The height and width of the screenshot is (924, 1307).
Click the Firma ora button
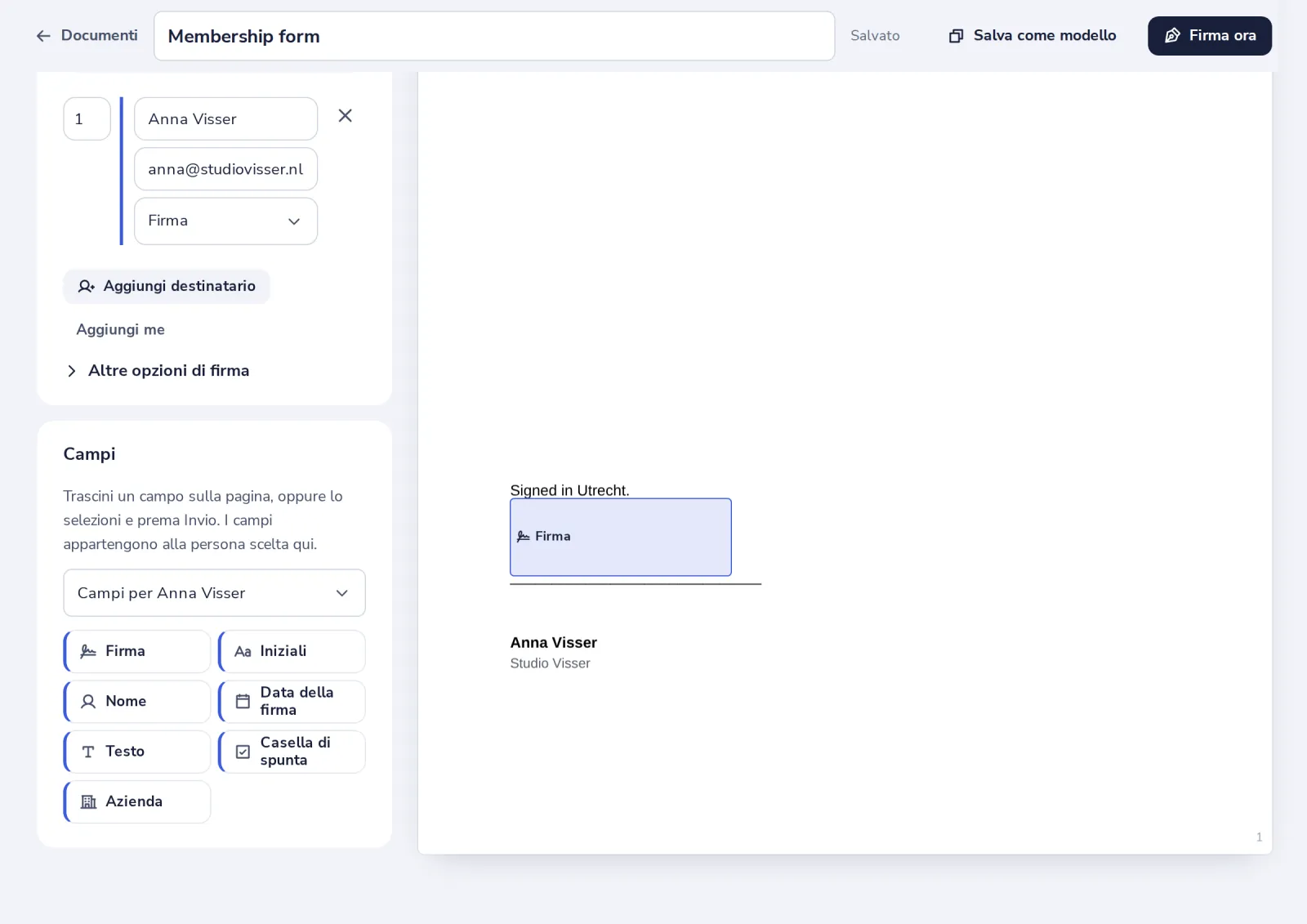[x=1210, y=36]
